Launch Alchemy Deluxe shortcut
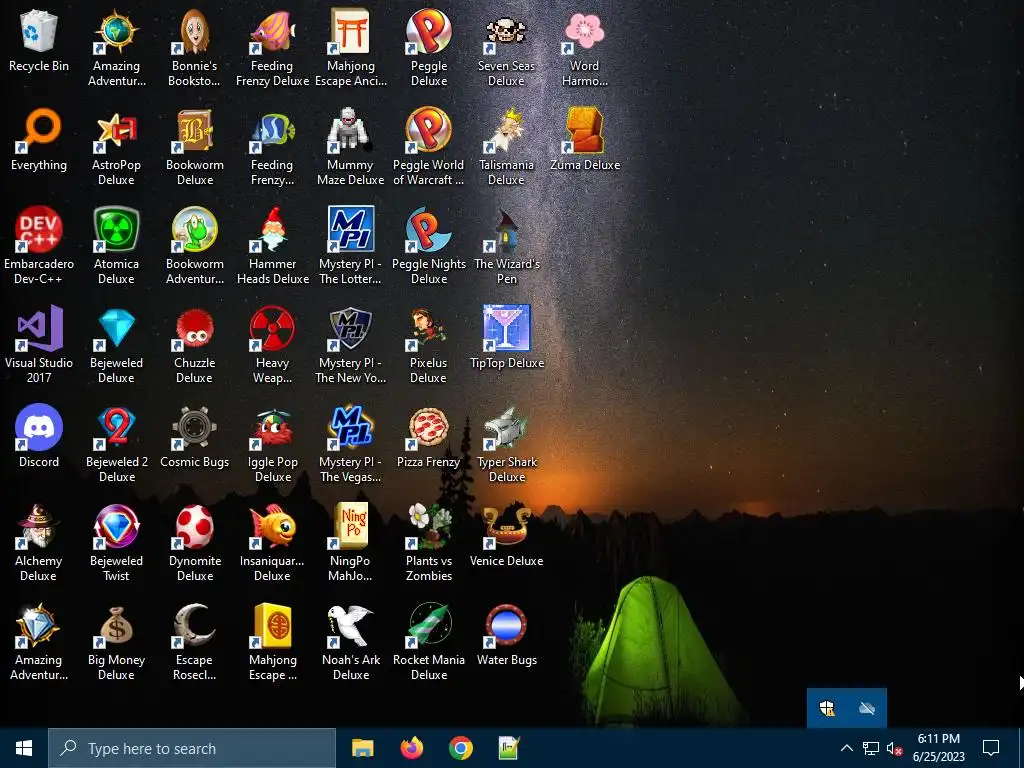 click(x=39, y=526)
